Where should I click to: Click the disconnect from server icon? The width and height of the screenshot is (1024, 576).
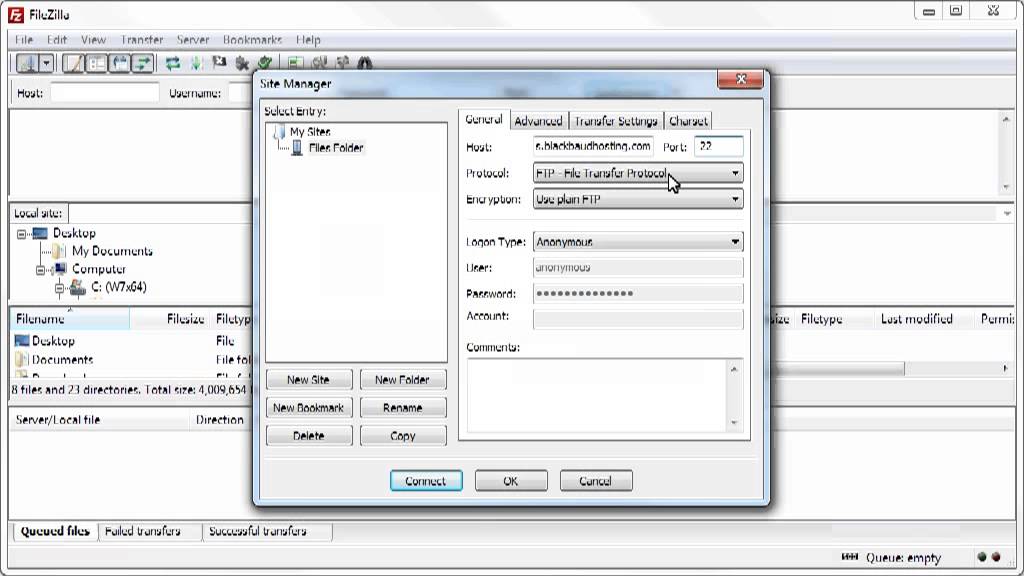tap(242, 63)
